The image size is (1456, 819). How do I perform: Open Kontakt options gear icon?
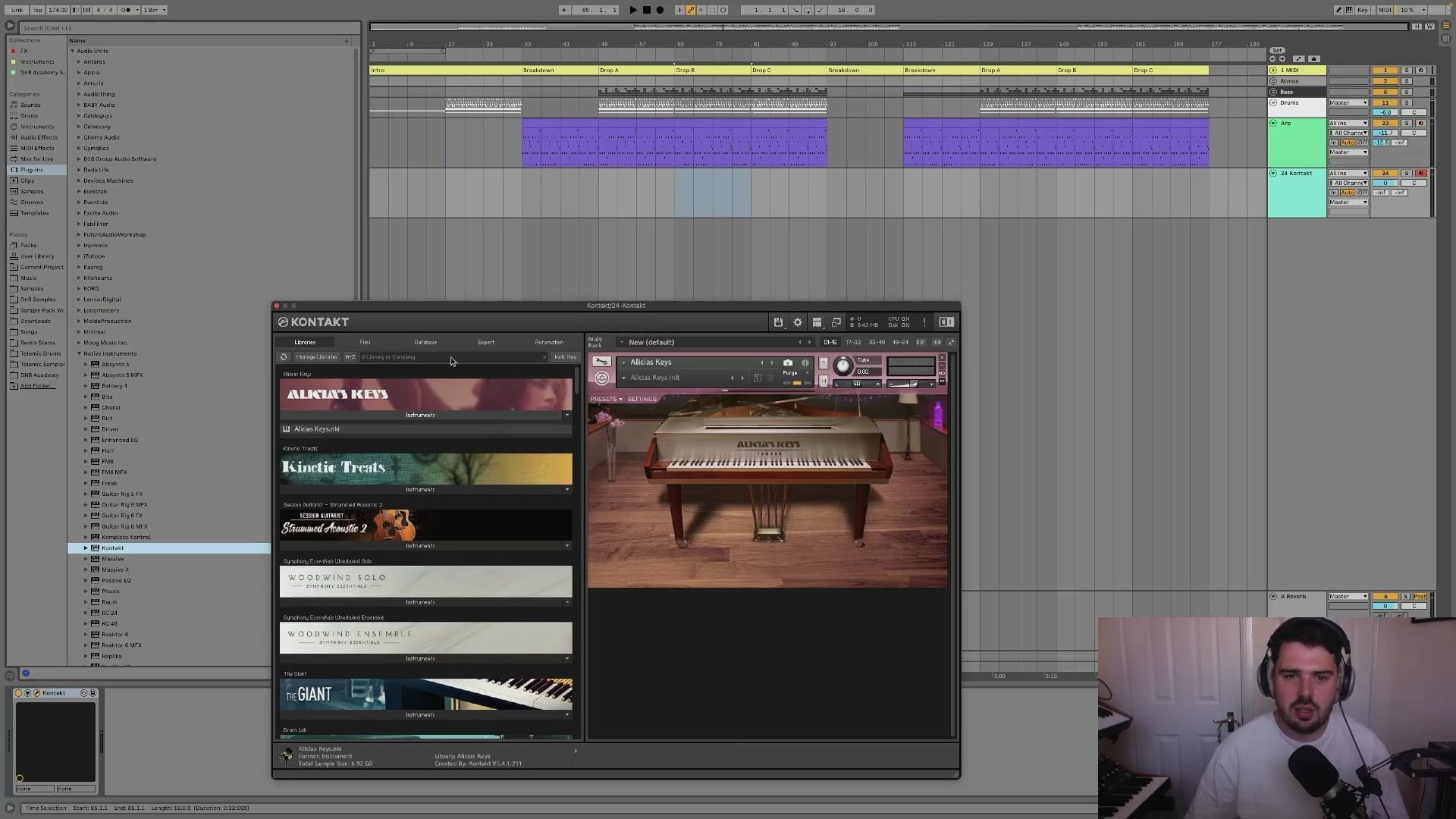point(798,322)
